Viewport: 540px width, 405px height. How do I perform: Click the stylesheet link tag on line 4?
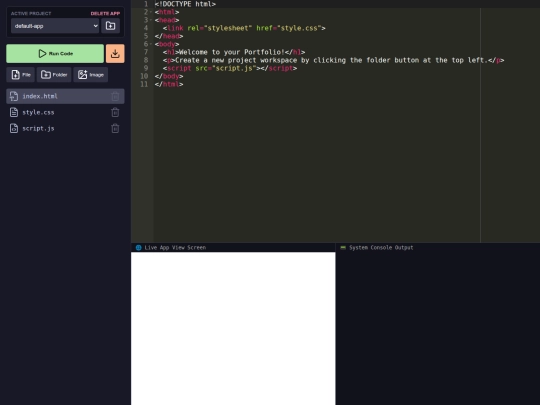244,28
